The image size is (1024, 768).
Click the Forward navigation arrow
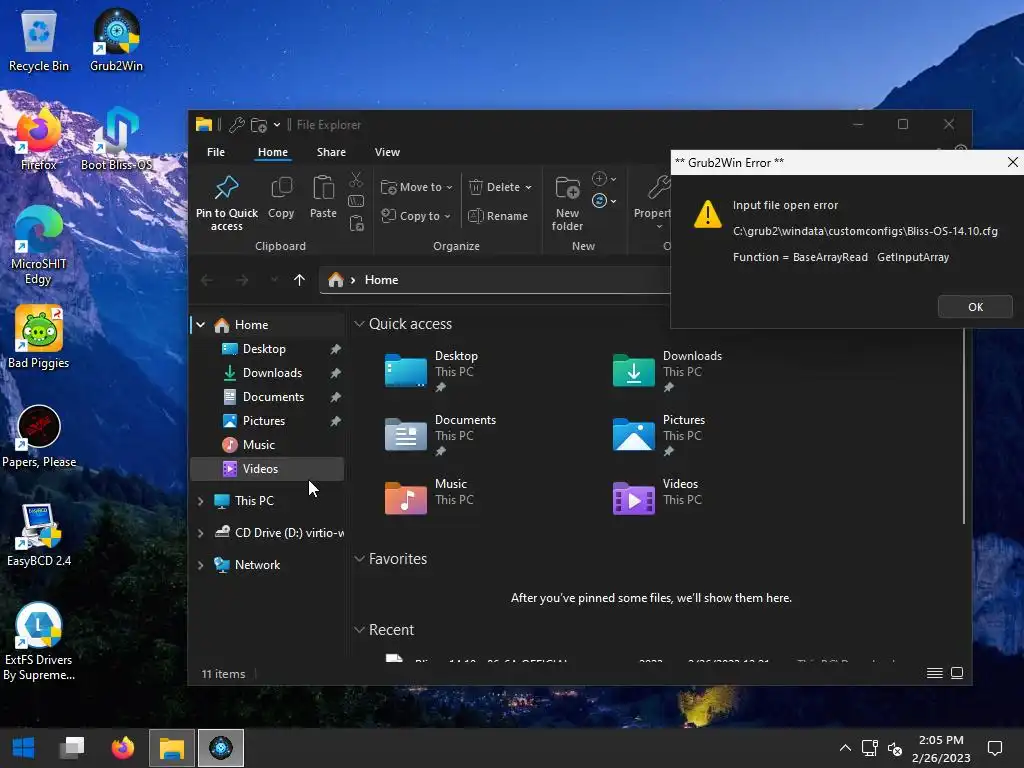242,280
